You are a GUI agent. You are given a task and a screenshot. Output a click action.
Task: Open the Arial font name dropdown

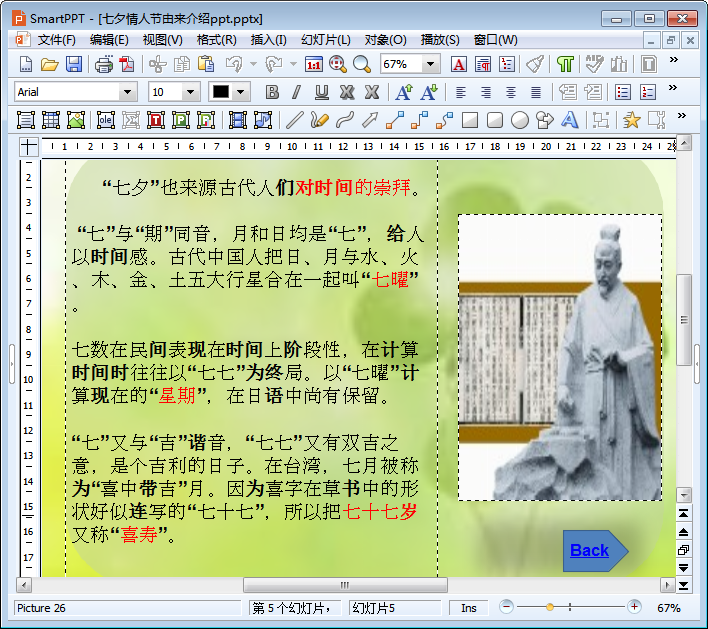tap(128, 92)
